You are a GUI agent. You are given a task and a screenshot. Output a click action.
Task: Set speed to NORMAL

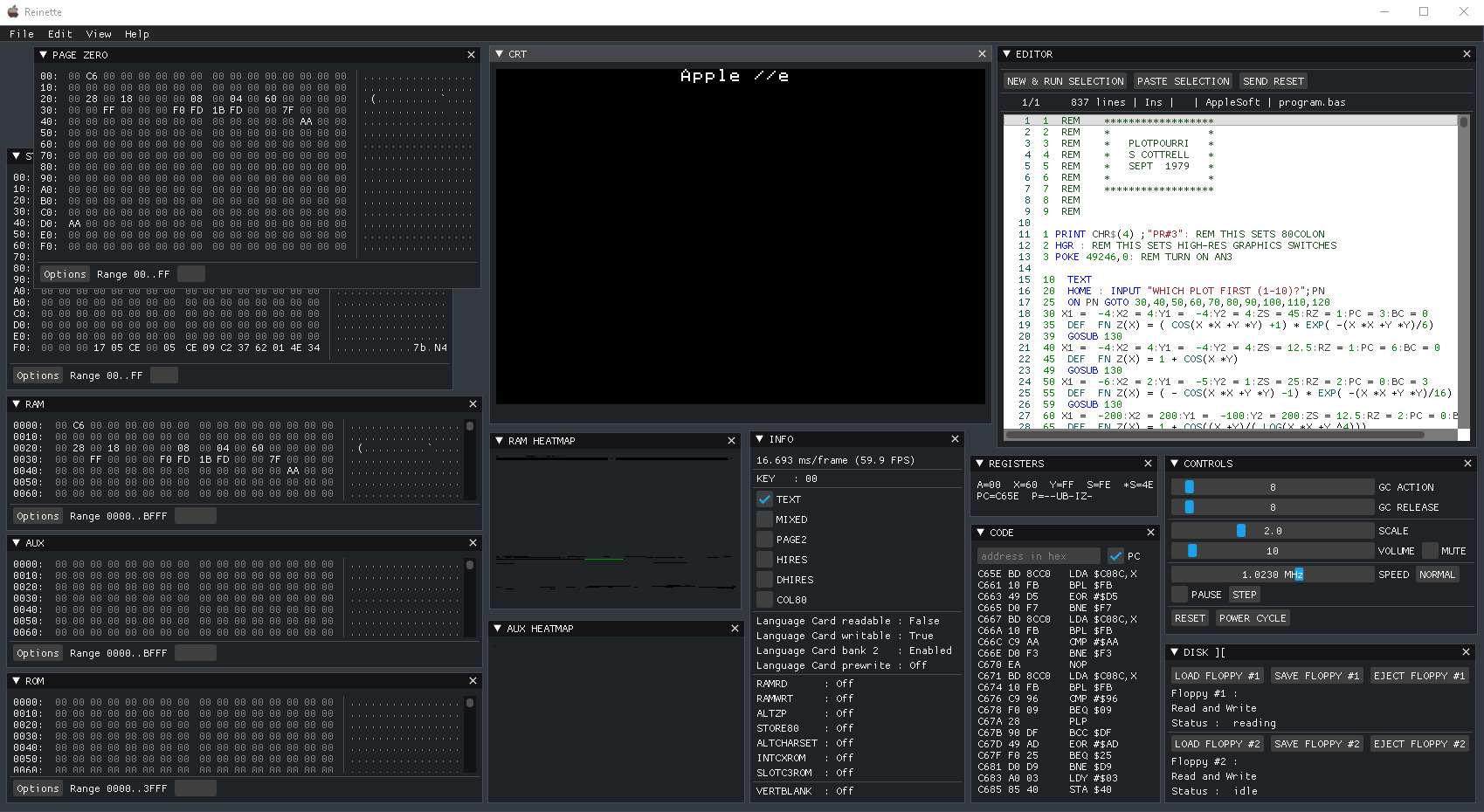pyautogui.click(x=1437, y=575)
